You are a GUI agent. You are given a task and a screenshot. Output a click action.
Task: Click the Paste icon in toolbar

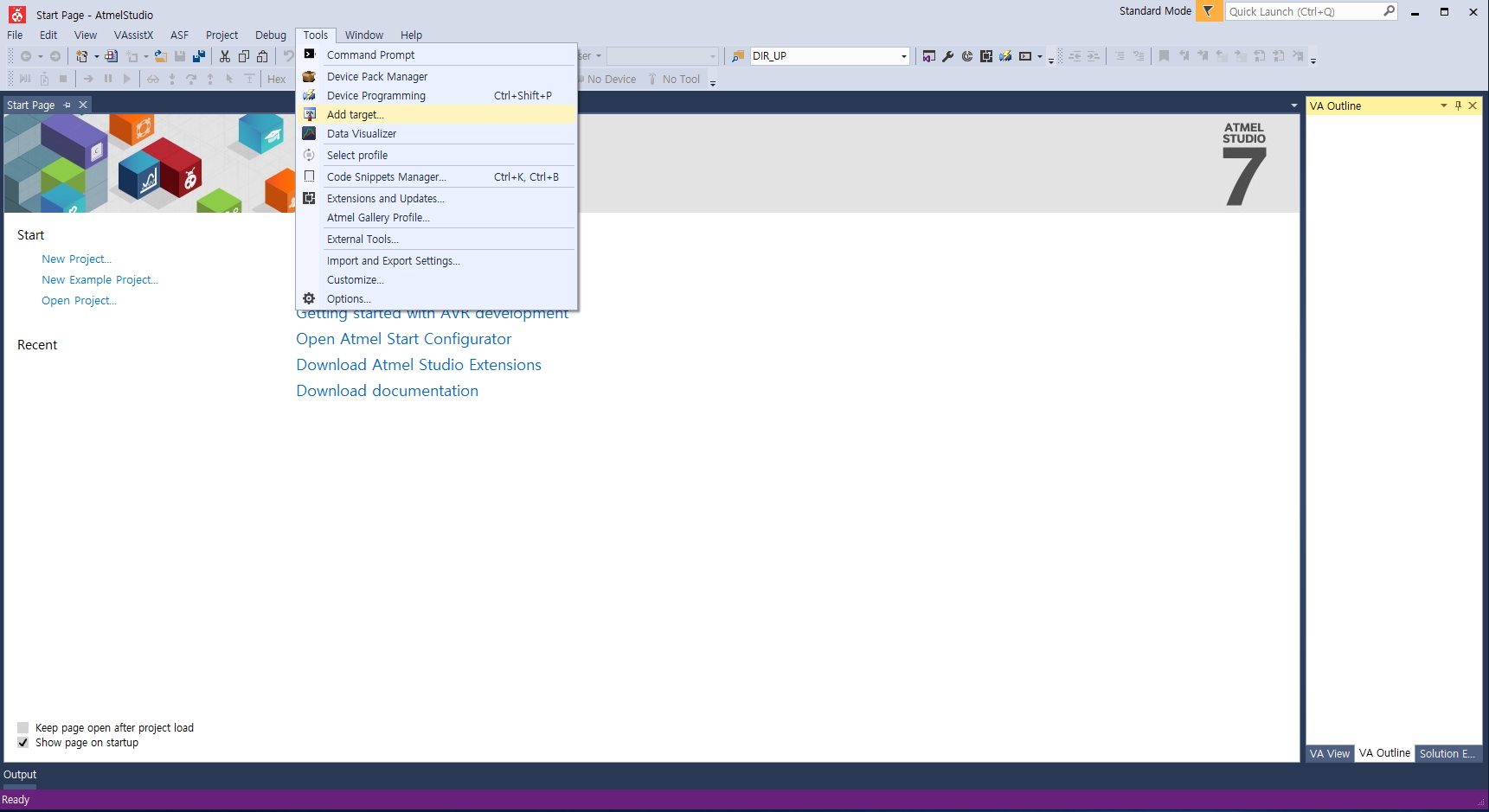tap(263, 56)
